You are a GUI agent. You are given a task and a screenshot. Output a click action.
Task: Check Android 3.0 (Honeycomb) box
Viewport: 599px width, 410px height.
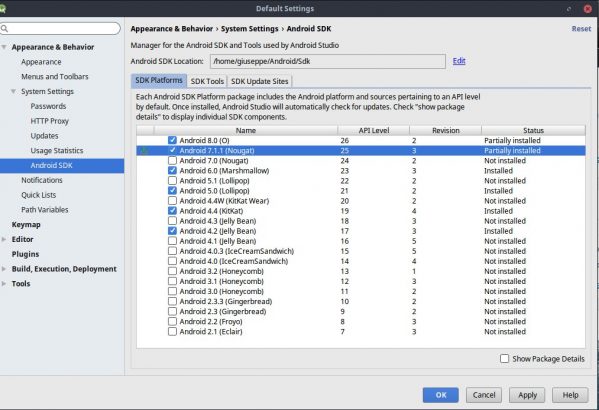[172, 291]
